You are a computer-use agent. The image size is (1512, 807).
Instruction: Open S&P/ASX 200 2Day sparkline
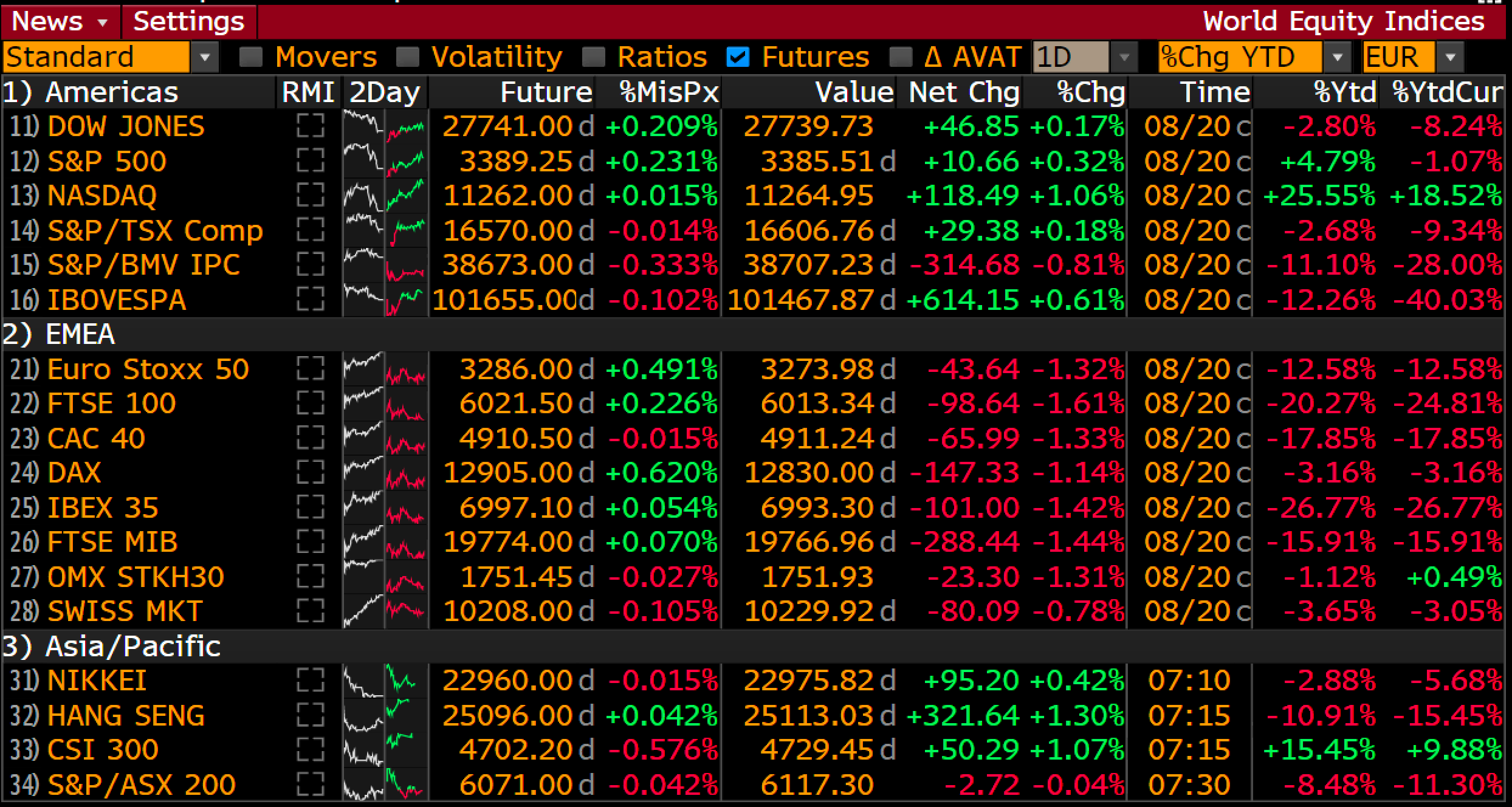pos(385,785)
